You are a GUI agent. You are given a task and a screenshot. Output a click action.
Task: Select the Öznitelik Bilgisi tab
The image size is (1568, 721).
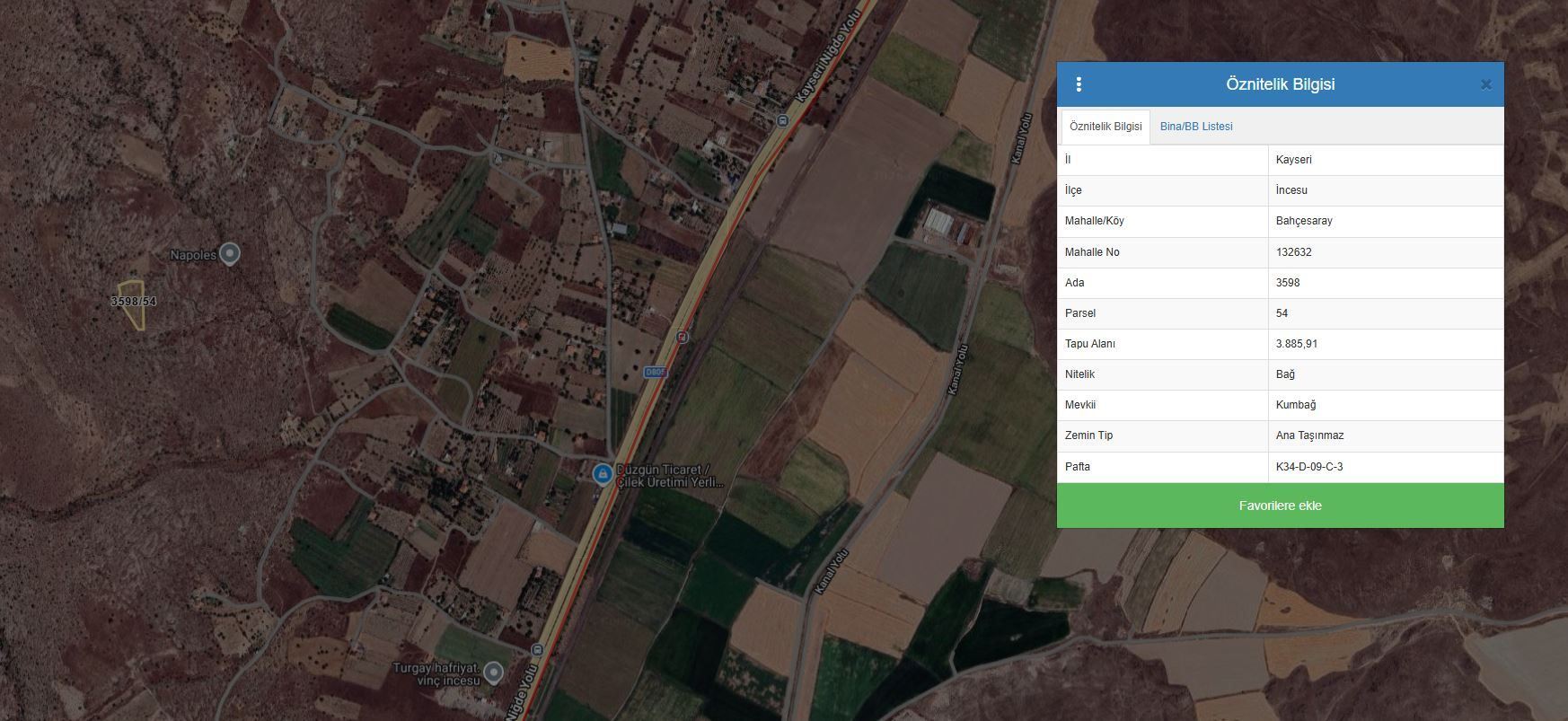click(x=1106, y=127)
